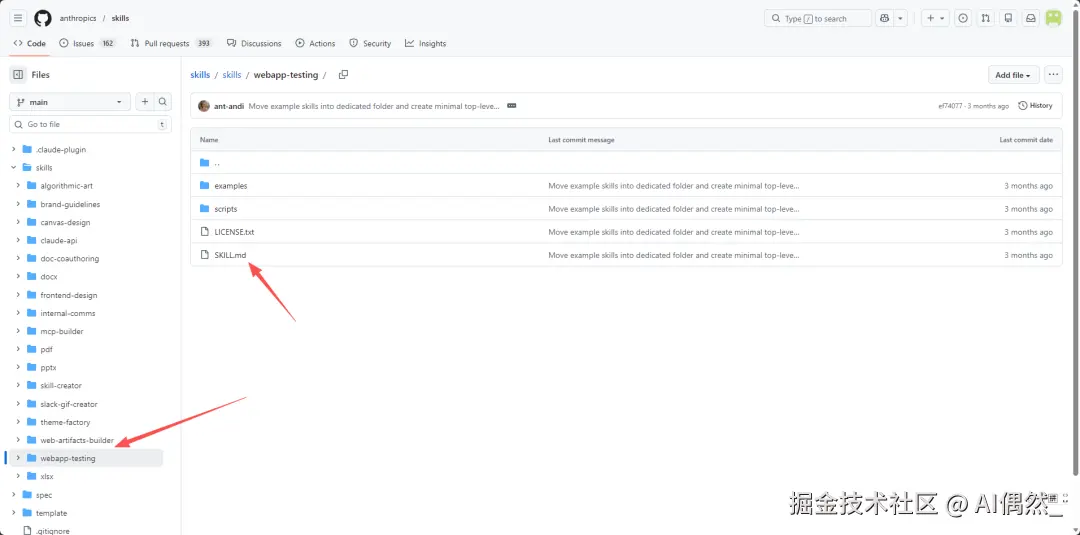
Task: Open the hamburger navigation menu
Action: click(19, 19)
